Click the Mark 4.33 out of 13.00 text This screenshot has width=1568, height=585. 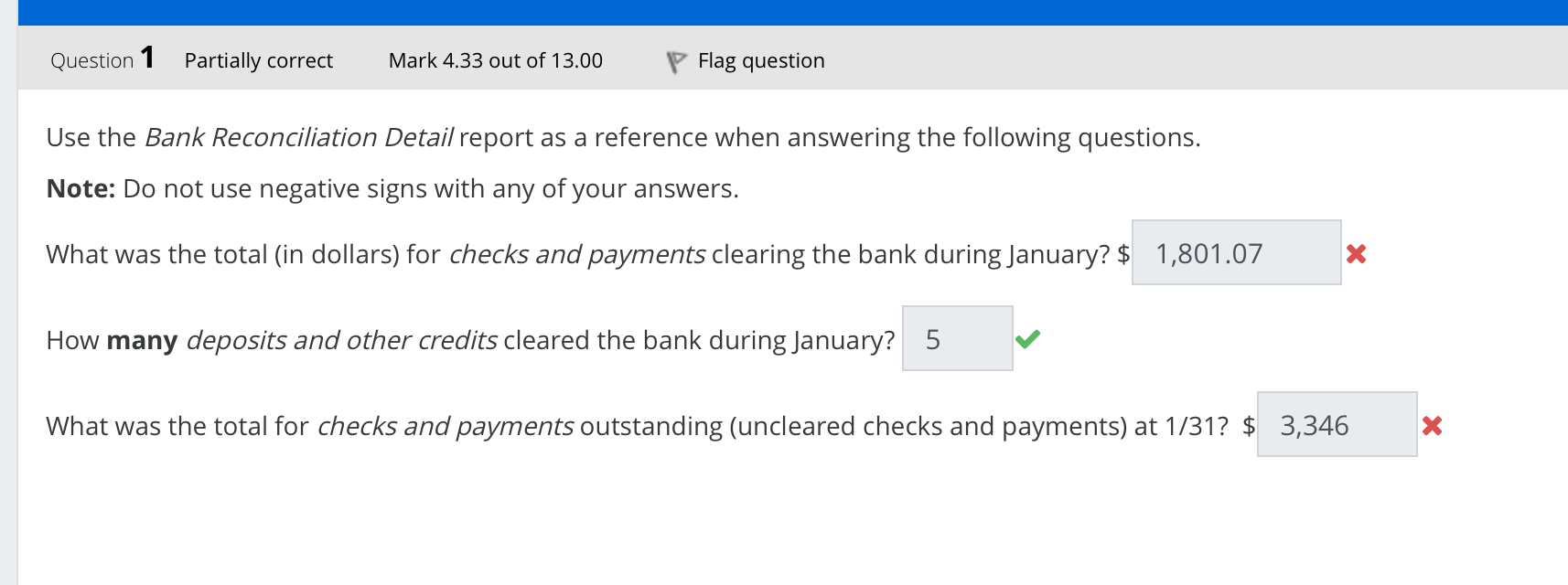(x=495, y=60)
